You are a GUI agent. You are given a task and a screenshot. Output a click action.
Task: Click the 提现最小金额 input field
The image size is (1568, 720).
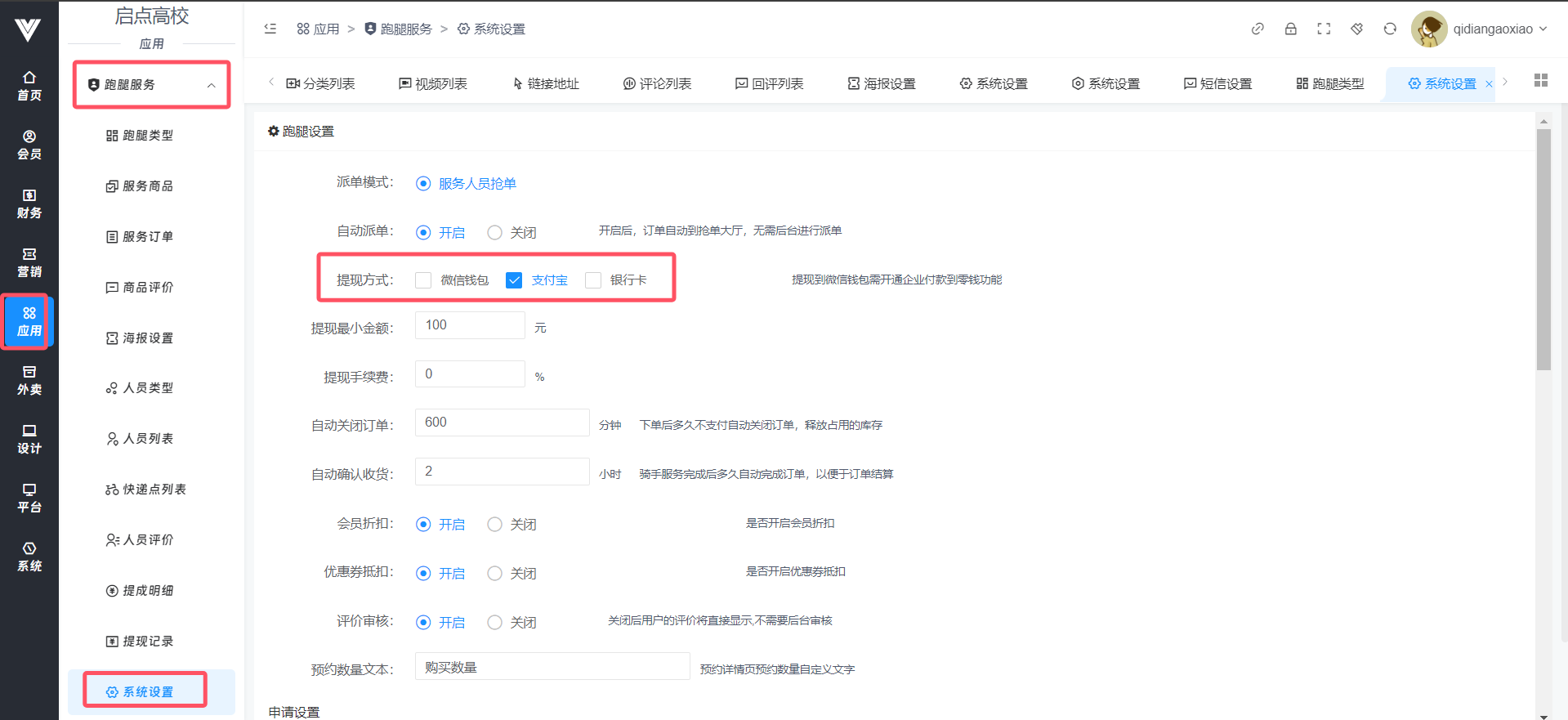[470, 325]
